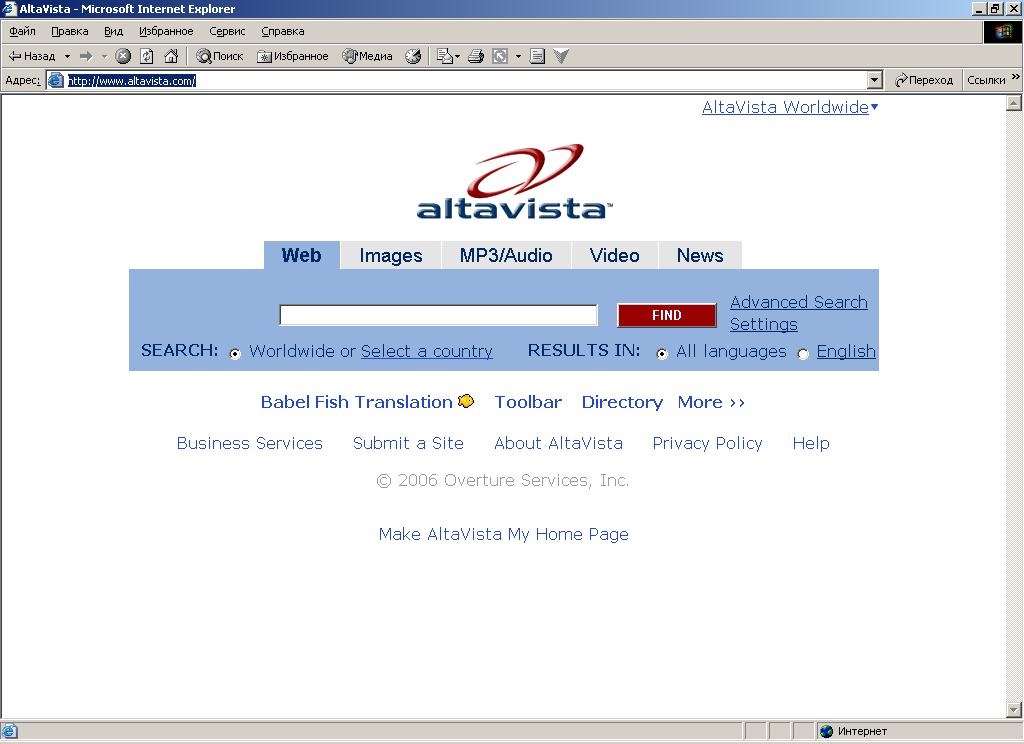Viewport: 1024px width, 744px height.
Task: Open the Help link
Action: coord(811,444)
